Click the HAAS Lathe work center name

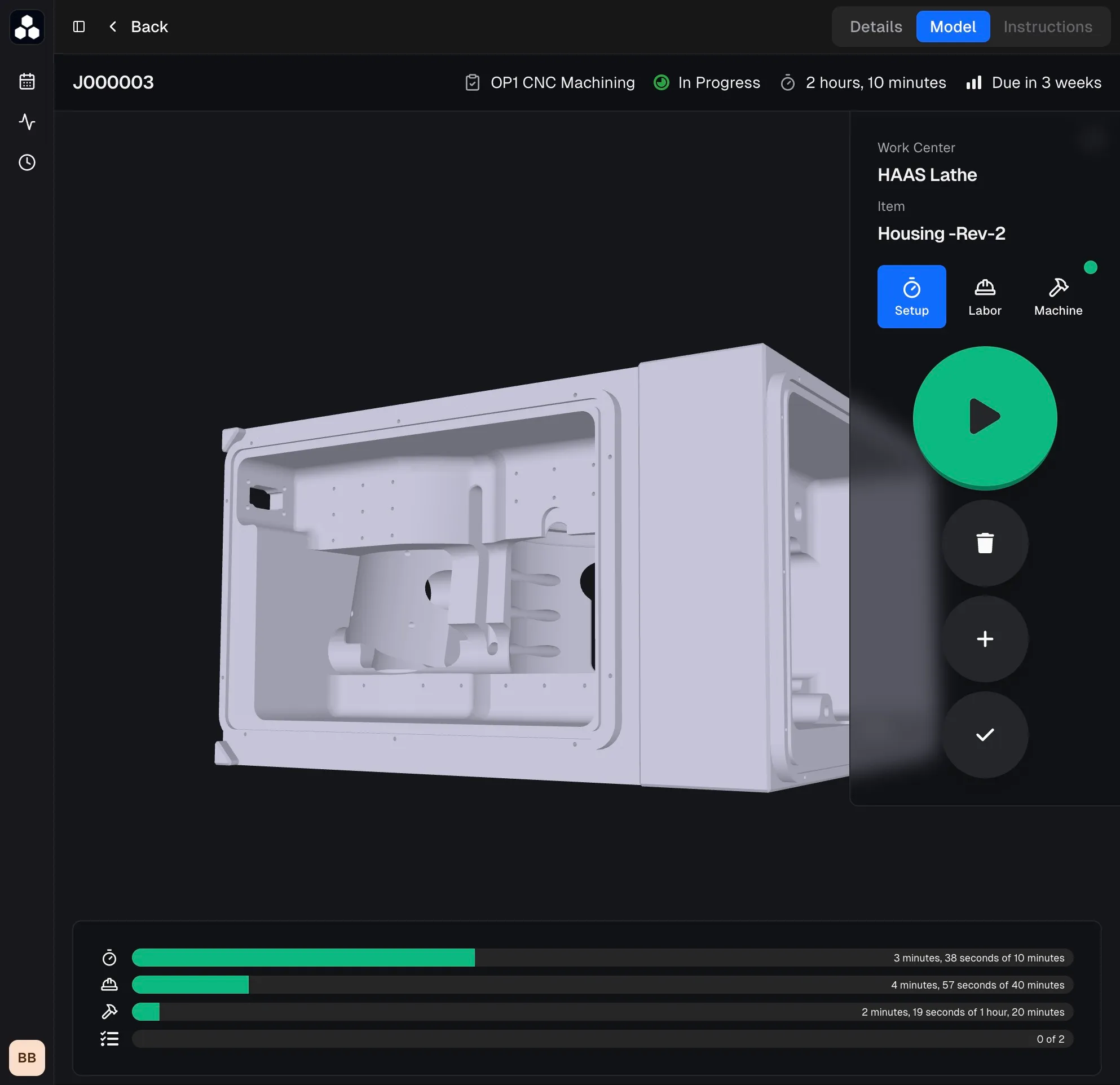927,175
